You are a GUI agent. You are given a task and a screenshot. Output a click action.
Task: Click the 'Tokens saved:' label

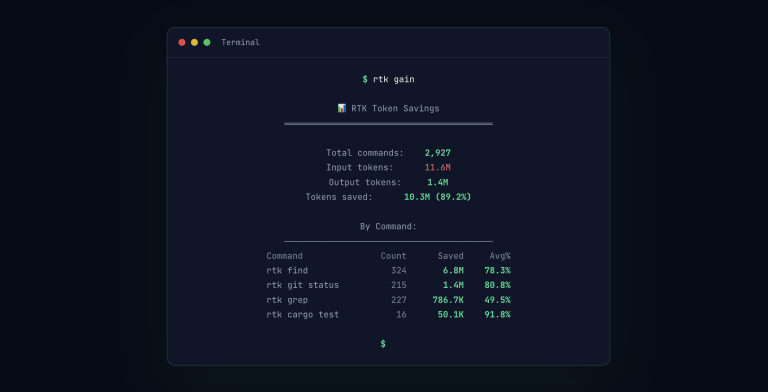click(x=339, y=197)
